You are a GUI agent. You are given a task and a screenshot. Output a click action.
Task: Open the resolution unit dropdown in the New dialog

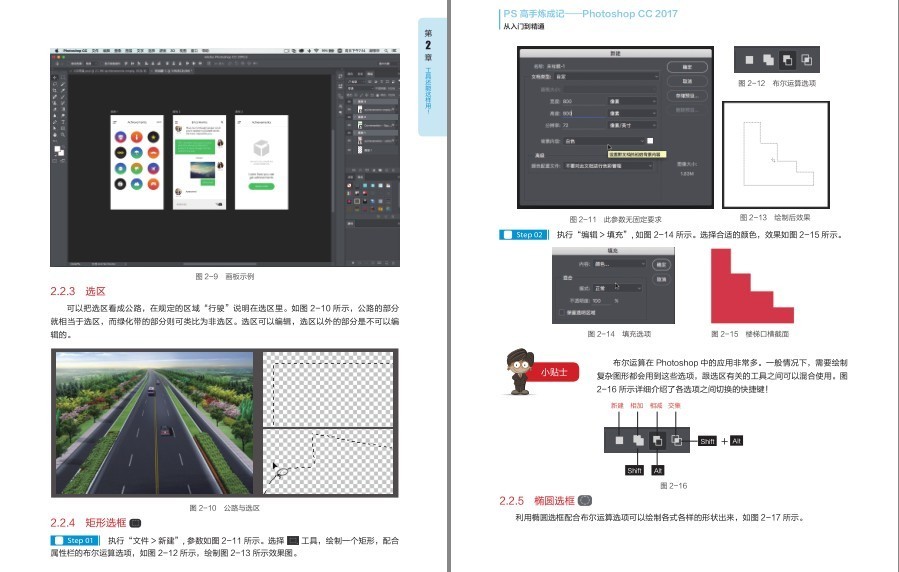[x=632, y=126]
